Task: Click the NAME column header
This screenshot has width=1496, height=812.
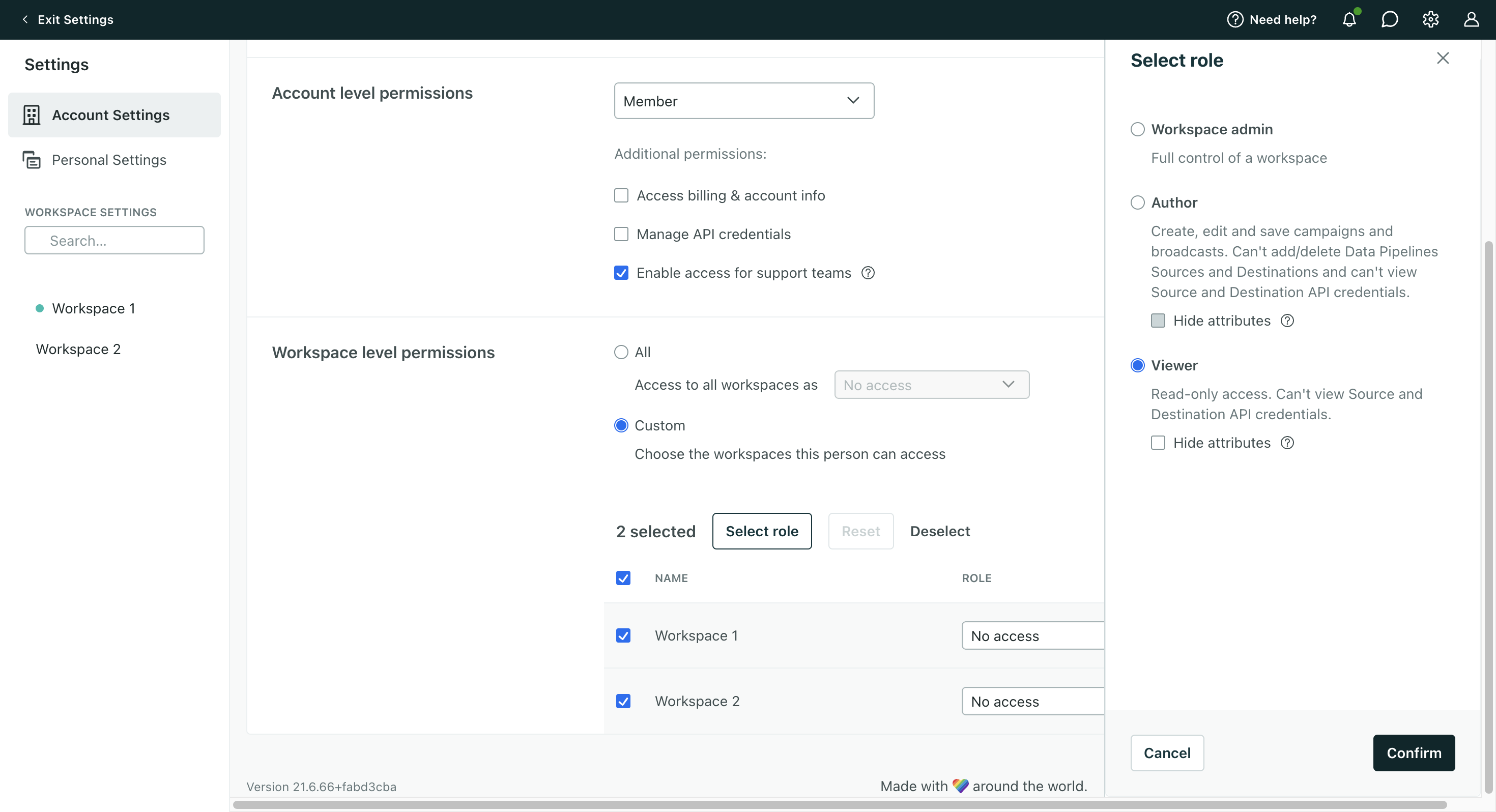Action: pos(671,578)
